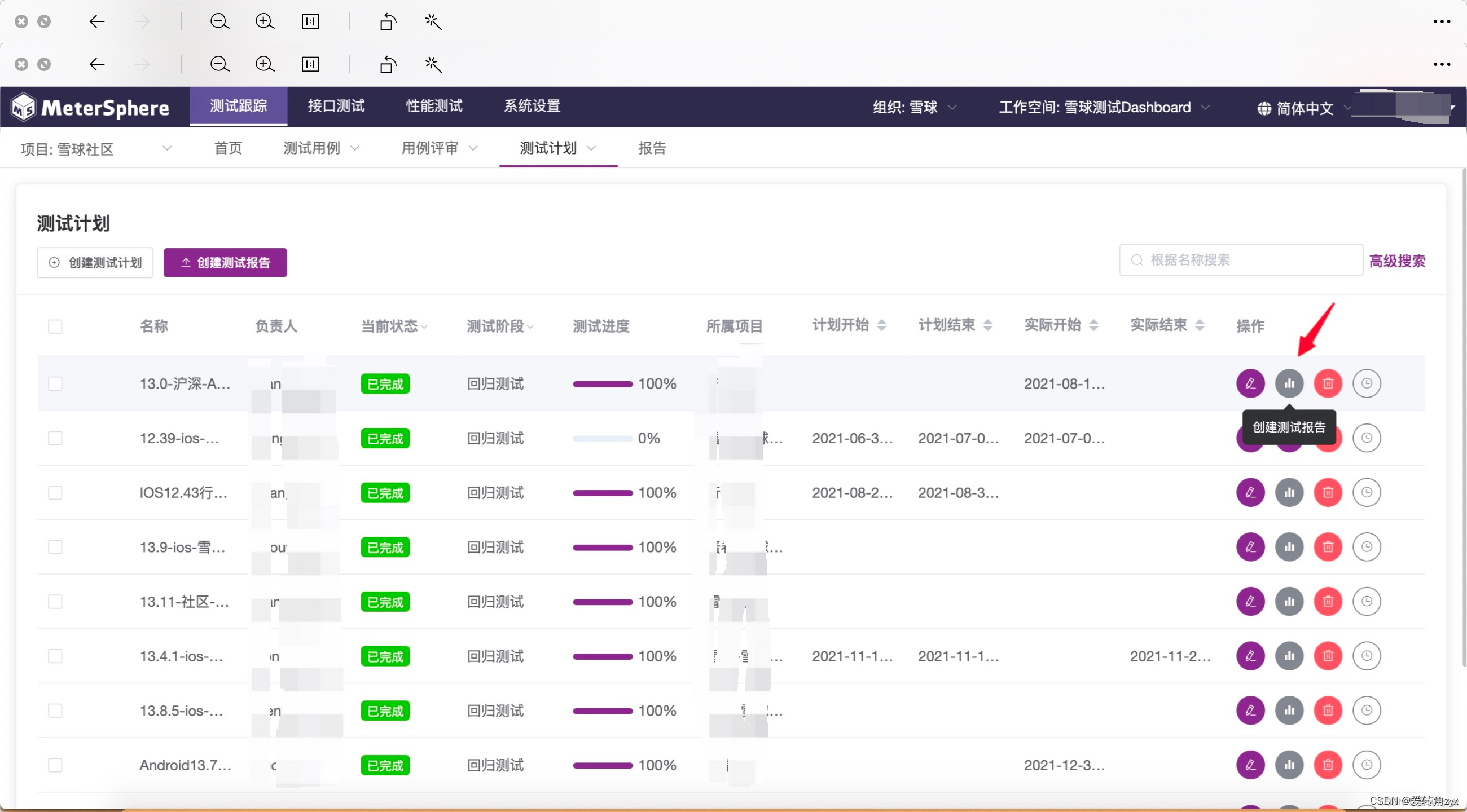Click the 根据名称搜索 search field

coord(1241,261)
